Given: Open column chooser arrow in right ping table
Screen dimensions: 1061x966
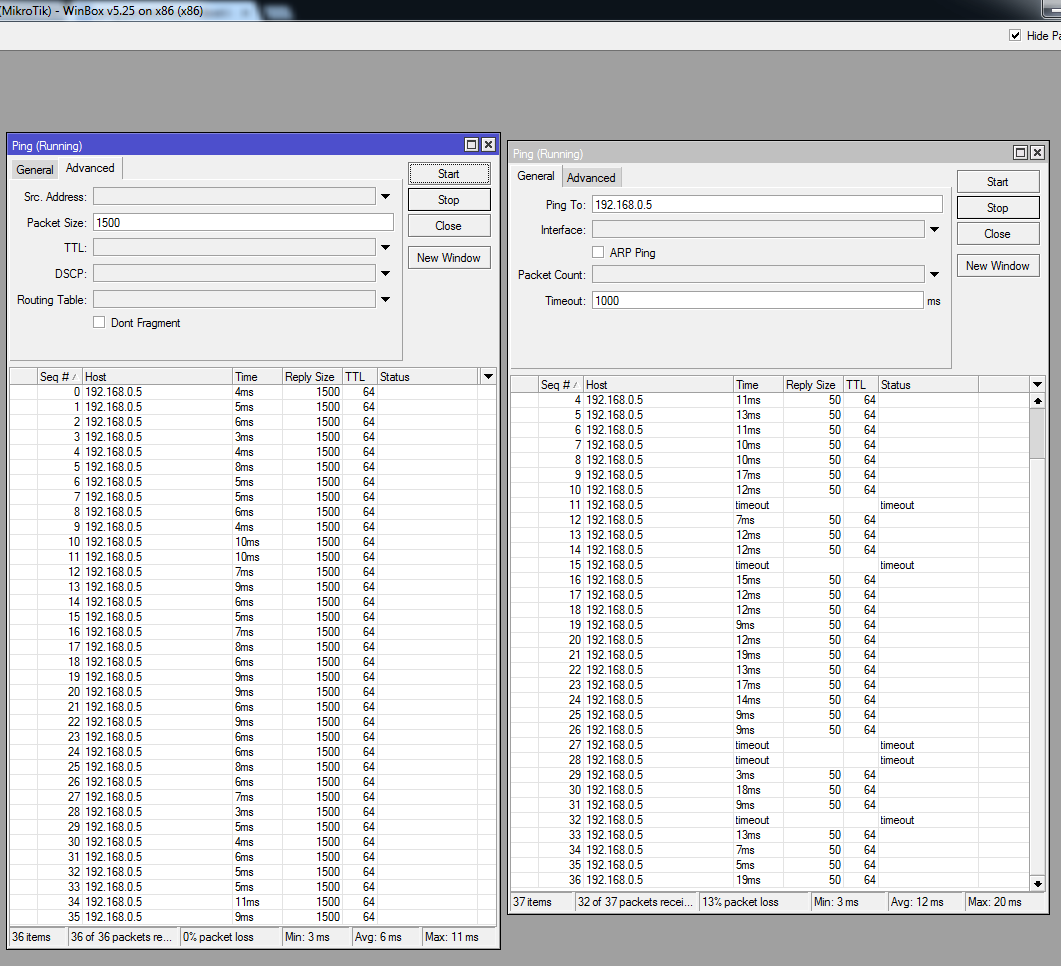Looking at the screenshot, I should coord(1037,385).
